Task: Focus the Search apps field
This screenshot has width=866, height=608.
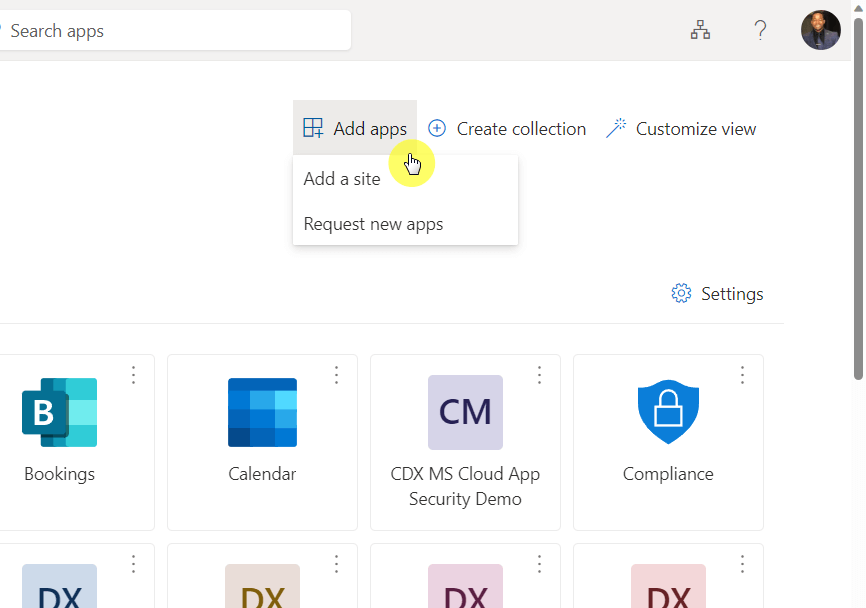Action: click(176, 31)
